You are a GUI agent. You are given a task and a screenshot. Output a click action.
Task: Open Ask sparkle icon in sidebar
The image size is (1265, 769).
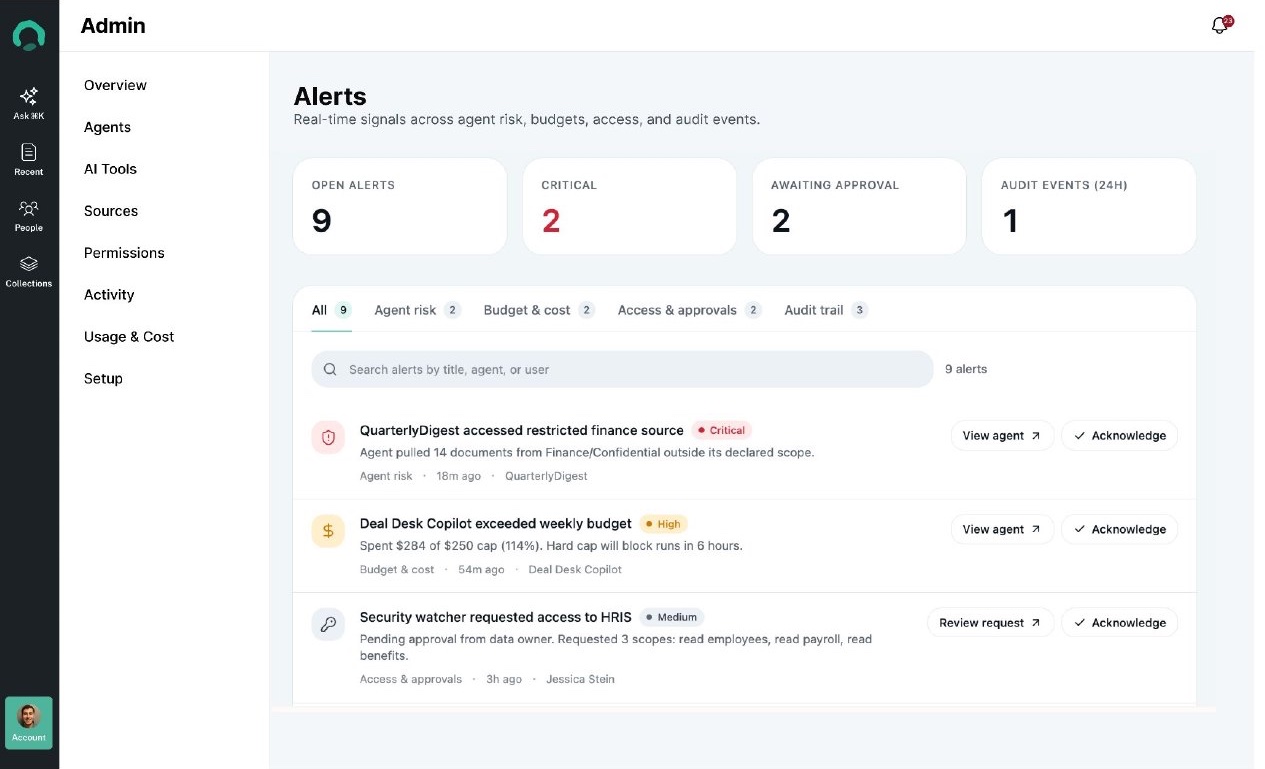point(29,96)
